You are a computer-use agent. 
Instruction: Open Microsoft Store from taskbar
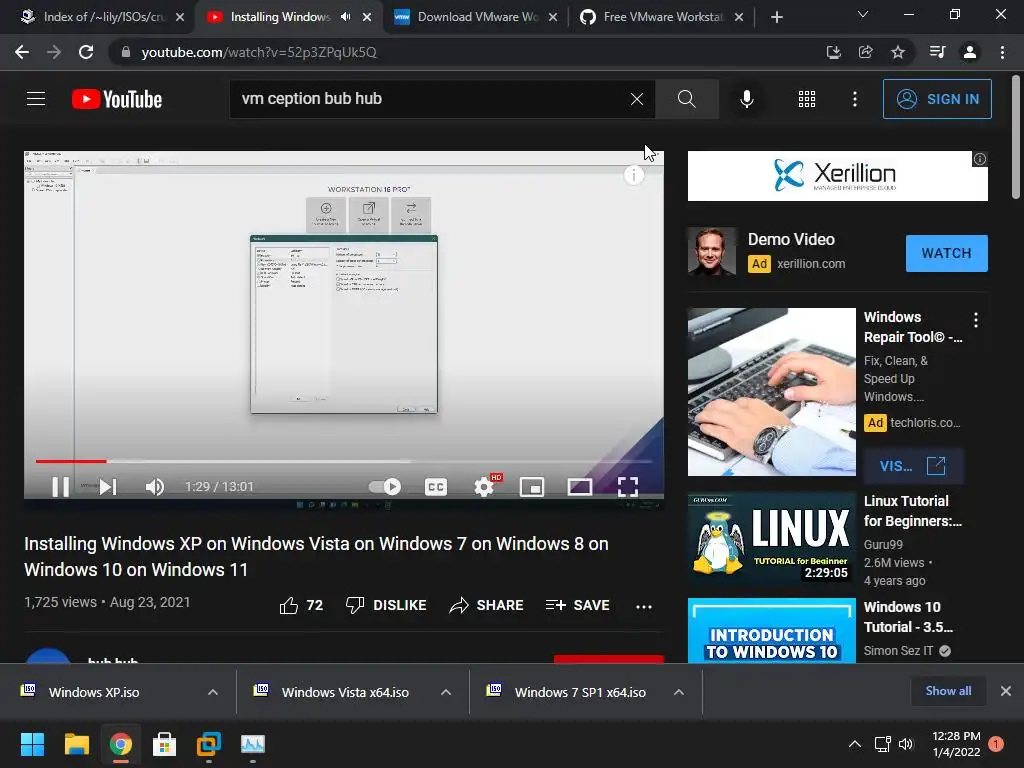point(165,744)
